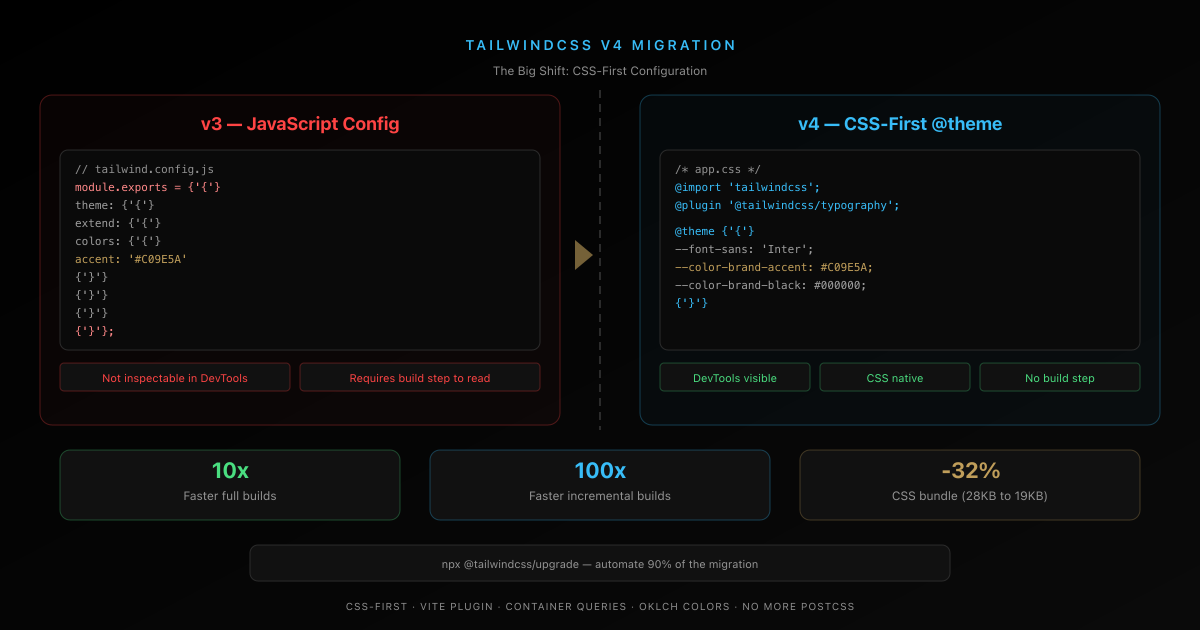Click the "TAILWINDCSS V4 MIGRATION" title

599,45
